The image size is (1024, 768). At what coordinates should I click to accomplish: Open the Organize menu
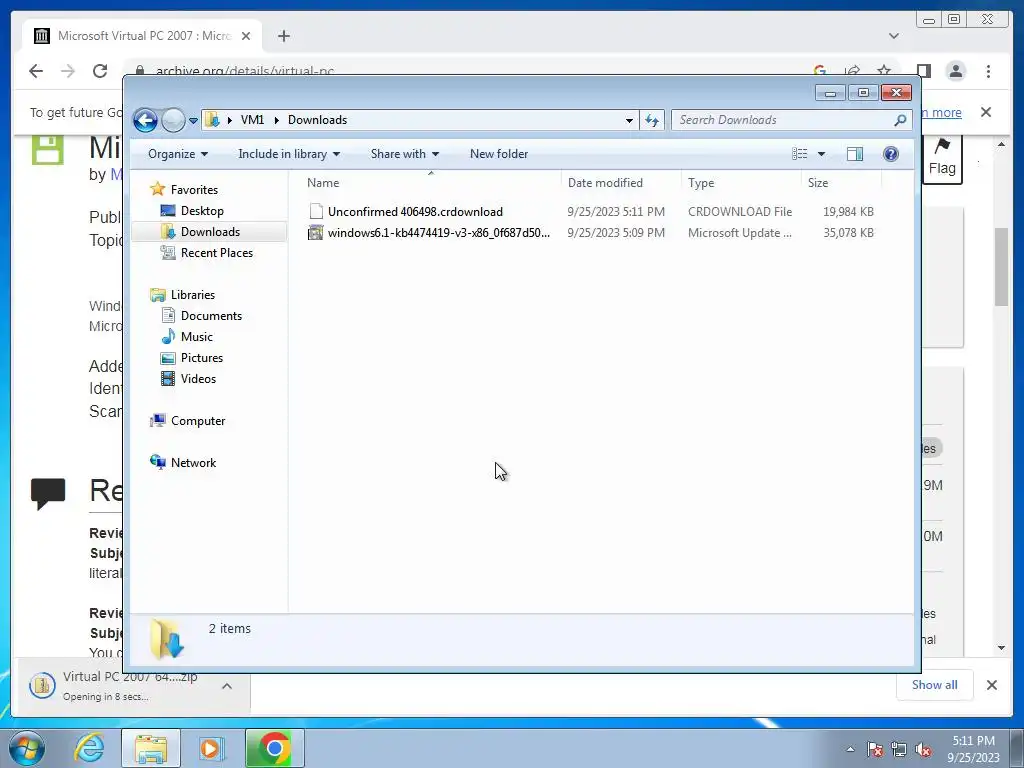pyautogui.click(x=178, y=154)
